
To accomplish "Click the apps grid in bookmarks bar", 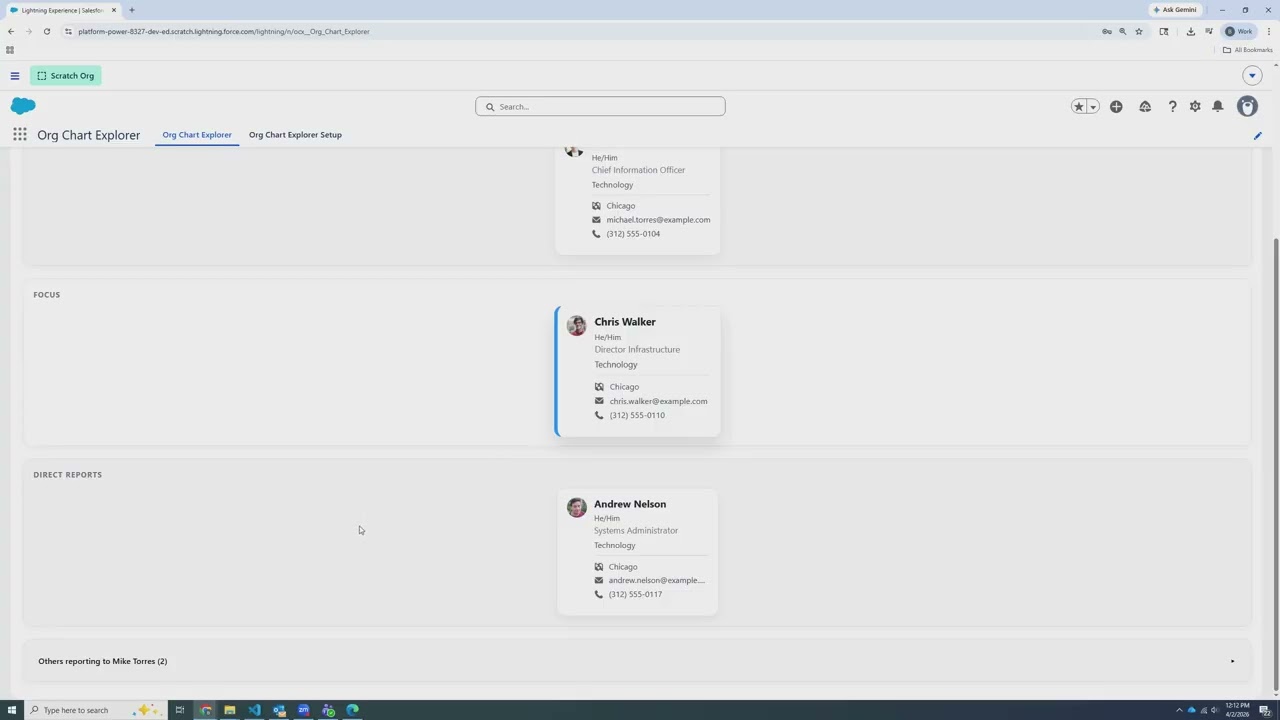I will [10, 50].
